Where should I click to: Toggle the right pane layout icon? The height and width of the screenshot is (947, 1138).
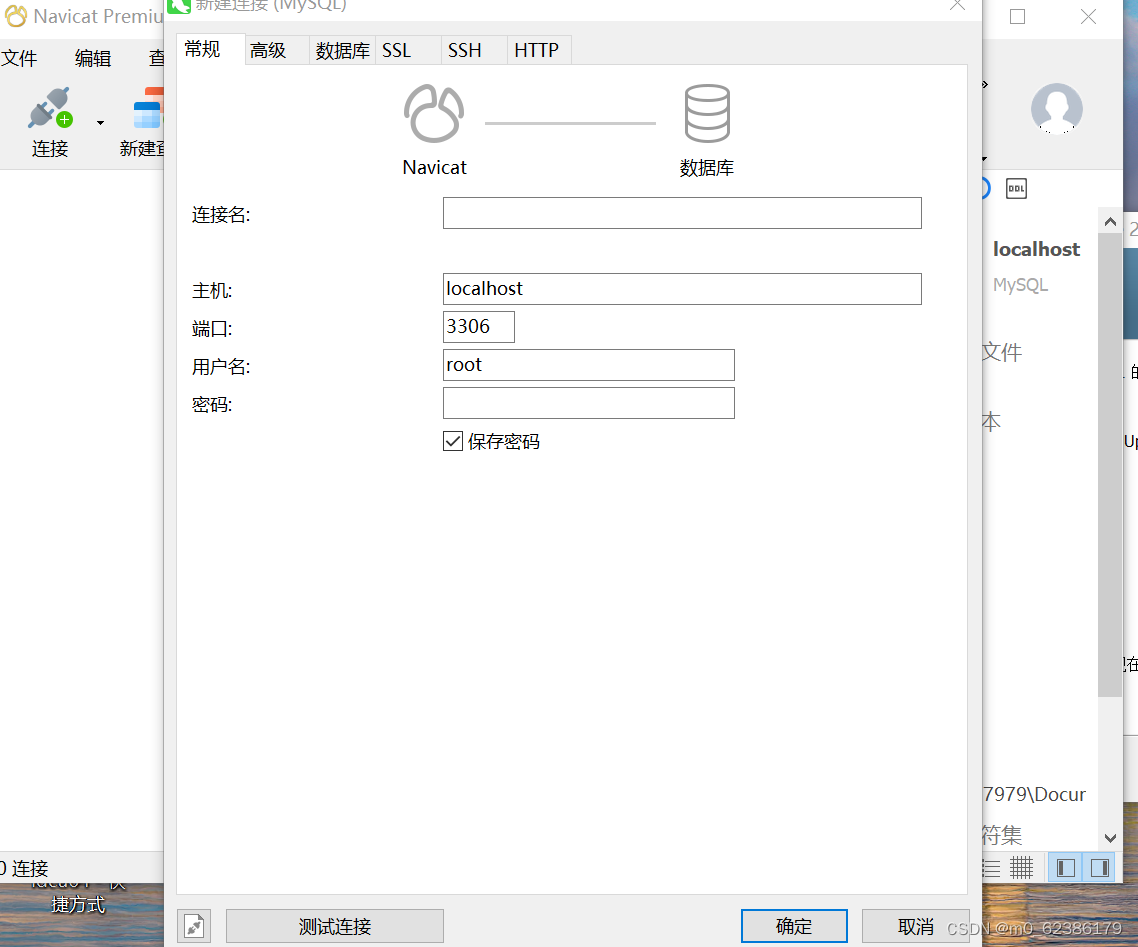click(x=1100, y=868)
